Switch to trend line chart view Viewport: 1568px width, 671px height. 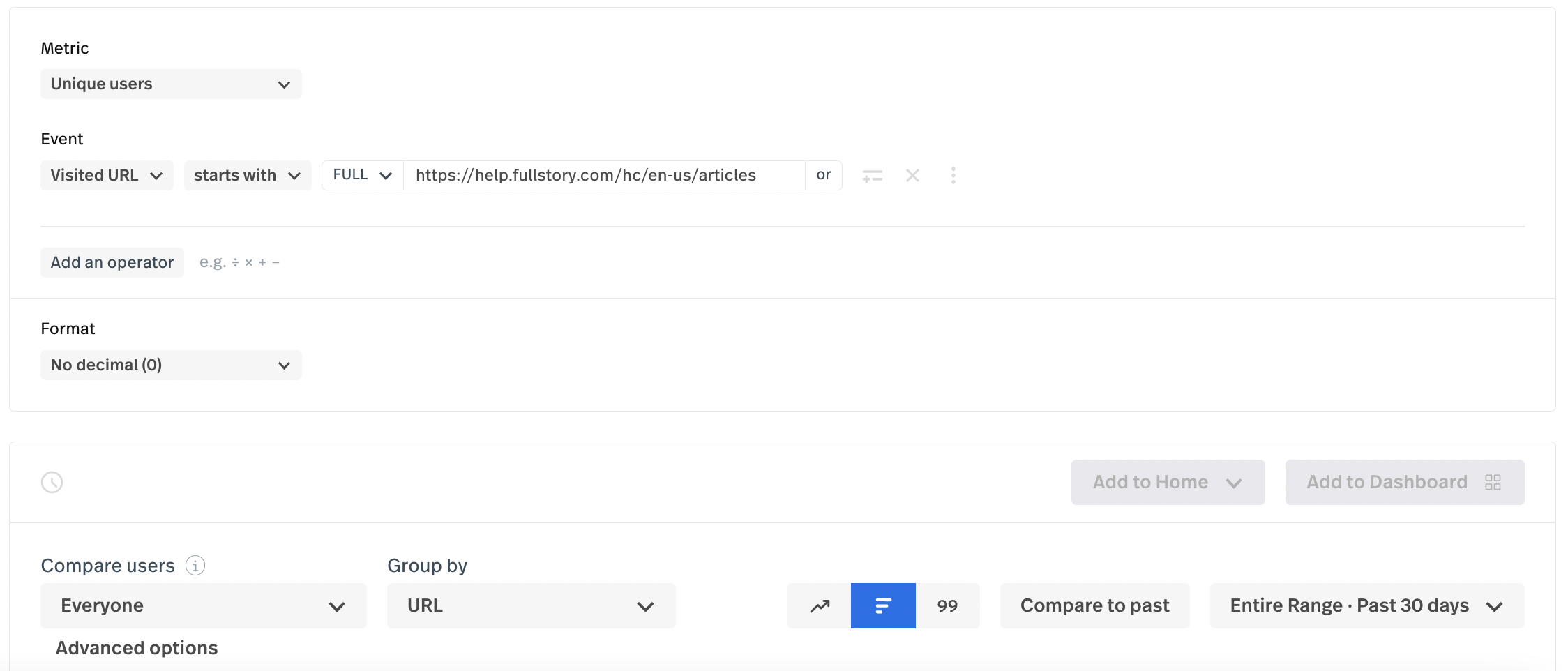pyautogui.click(x=819, y=605)
